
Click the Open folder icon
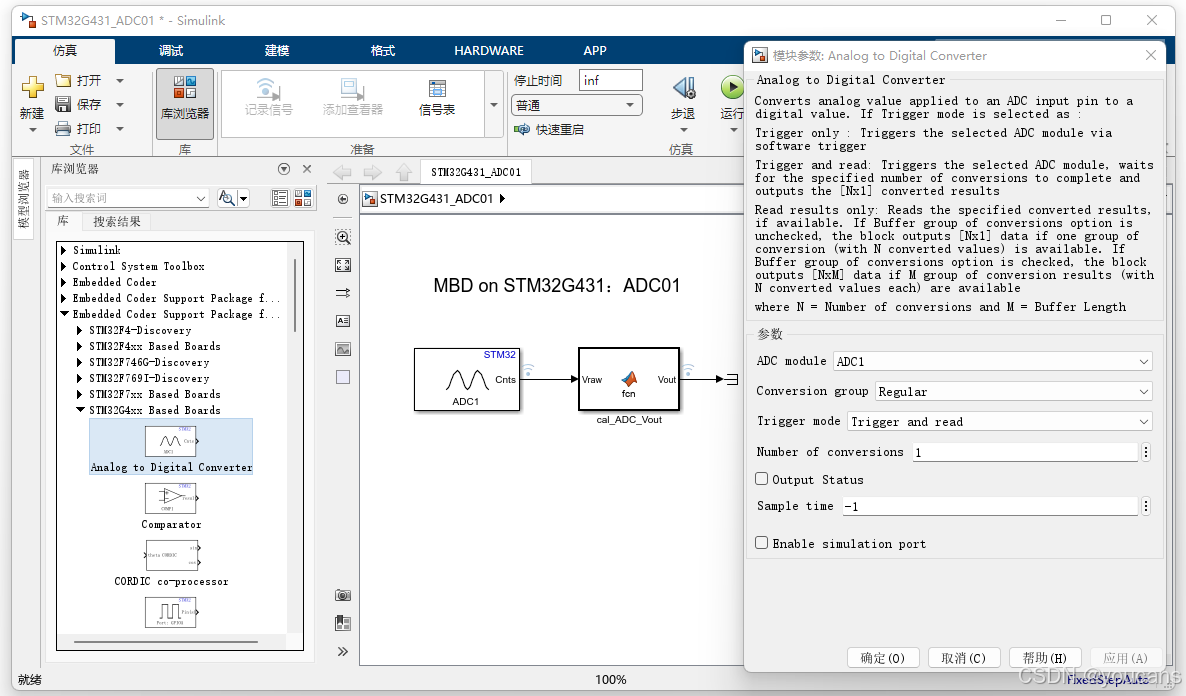[63, 80]
